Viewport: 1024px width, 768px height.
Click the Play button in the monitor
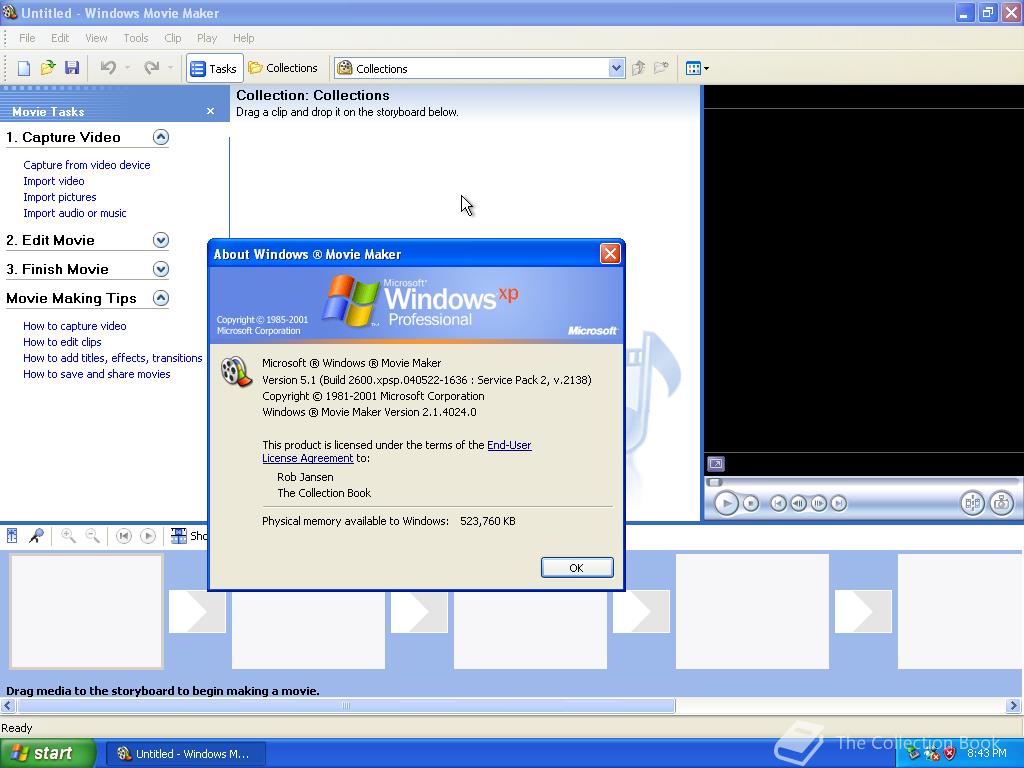click(726, 503)
